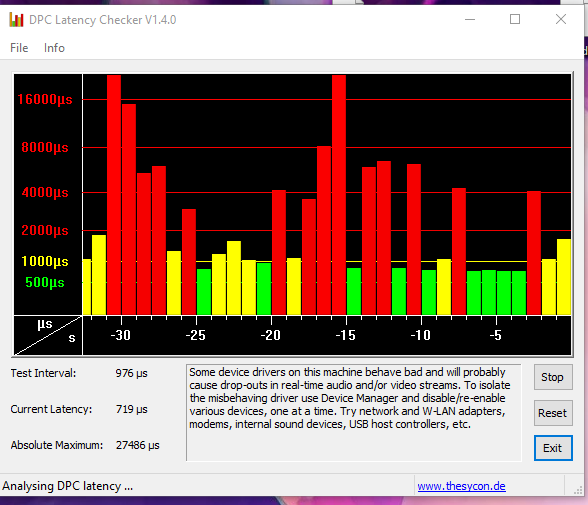Open the www.thesycon.de link
The height and width of the screenshot is (505, 588).
click(x=461, y=486)
